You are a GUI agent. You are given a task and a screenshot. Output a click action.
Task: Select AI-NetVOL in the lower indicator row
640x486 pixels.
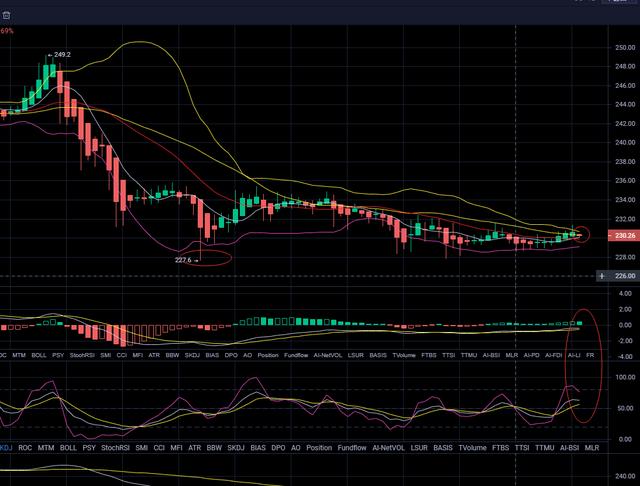tap(387, 448)
